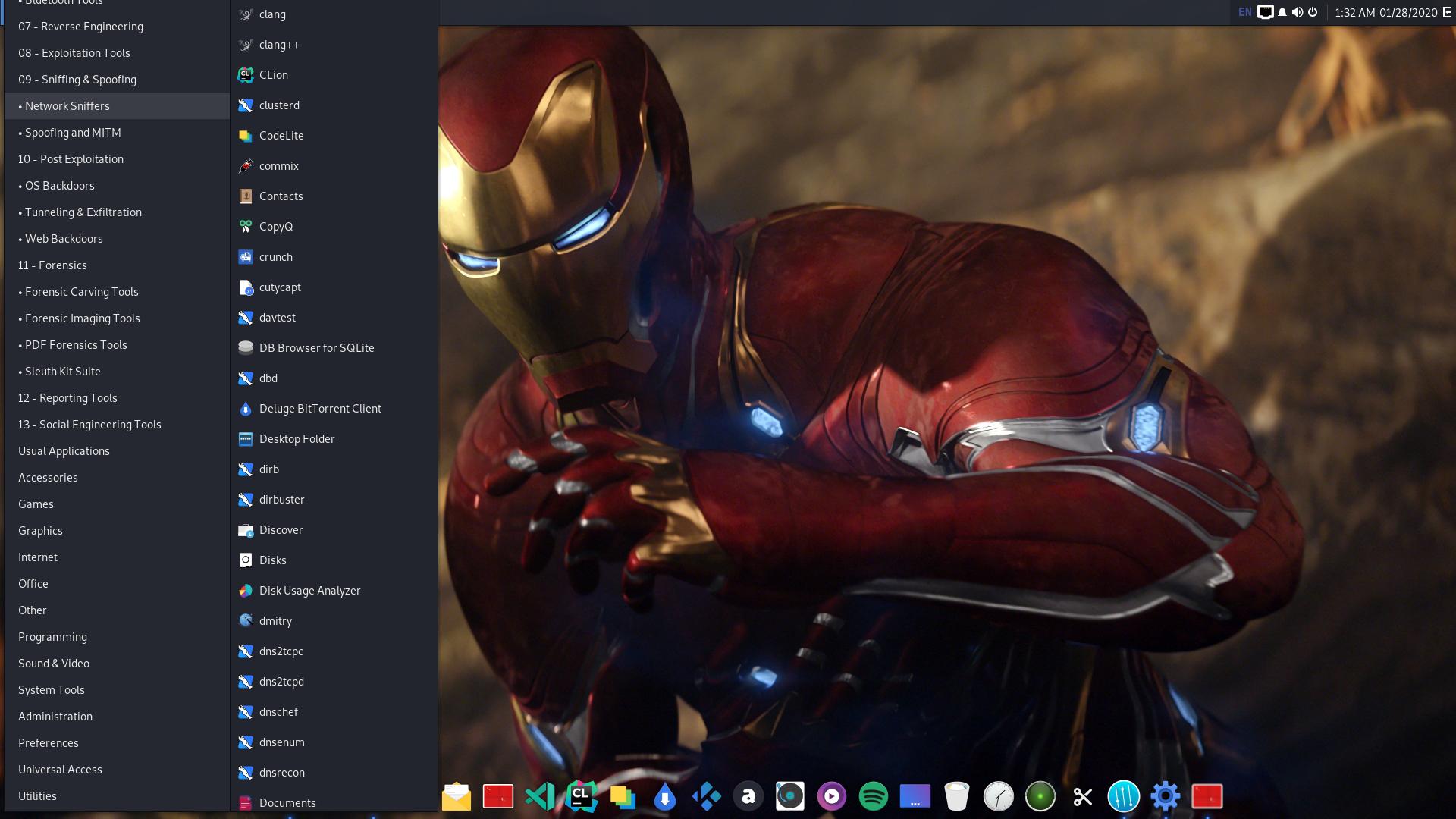
Task: Select Sleuth Kit Suite subcategory
Action: (x=117, y=372)
